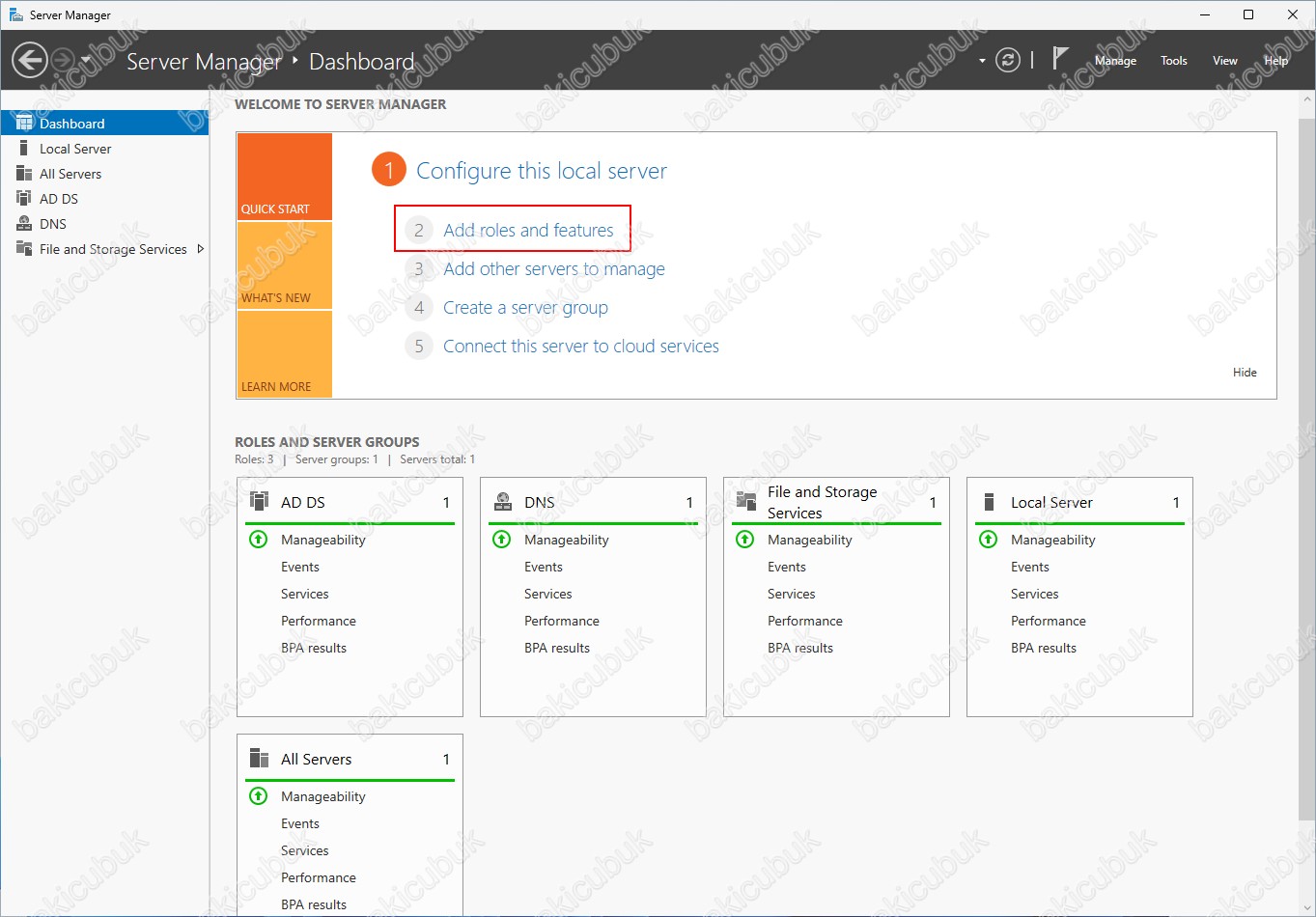Open the Tools menu
1316x917 pixels.
(1174, 61)
